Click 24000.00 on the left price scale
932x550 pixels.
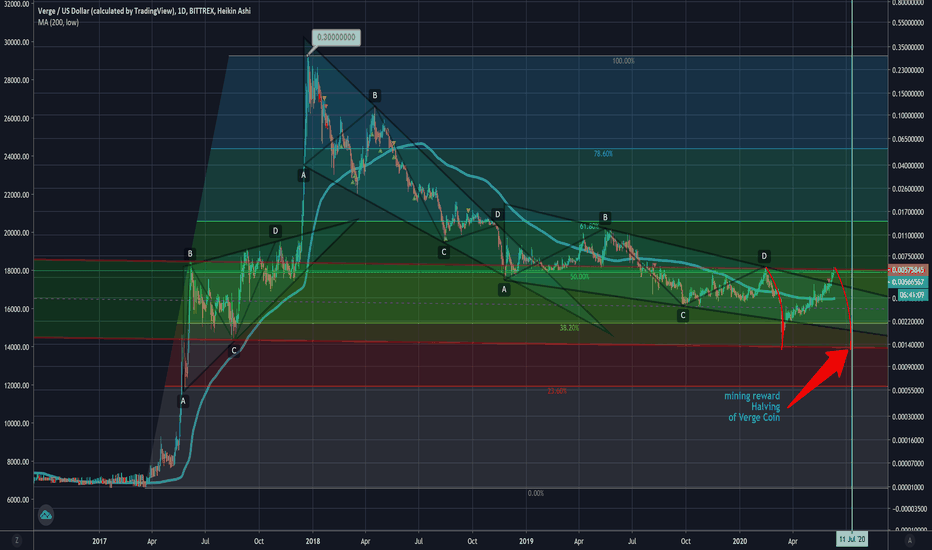(x=16, y=157)
